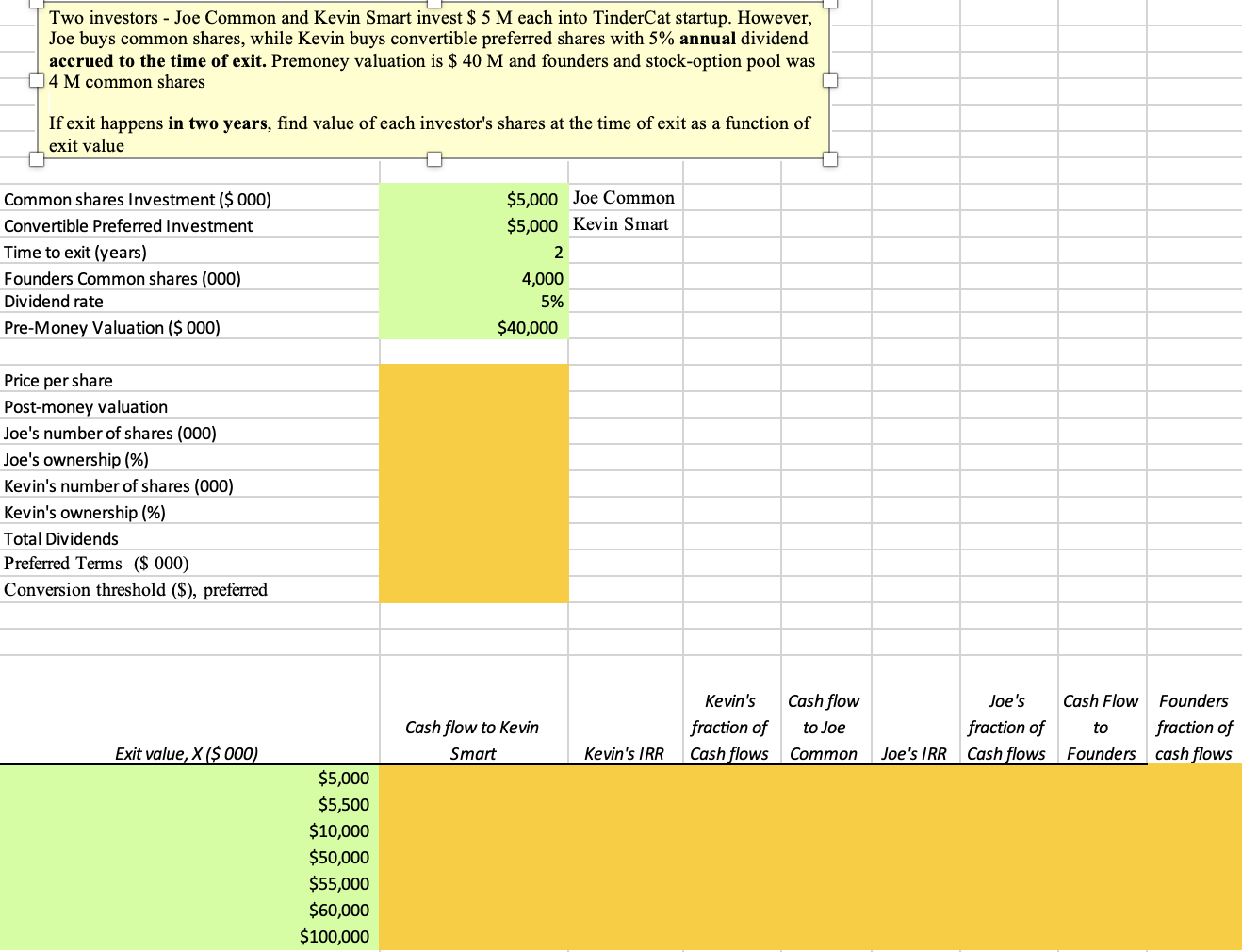This screenshot has width=1242, height=952.
Task: Click the $100,000 exit value cell
Action: tap(189, 937)
